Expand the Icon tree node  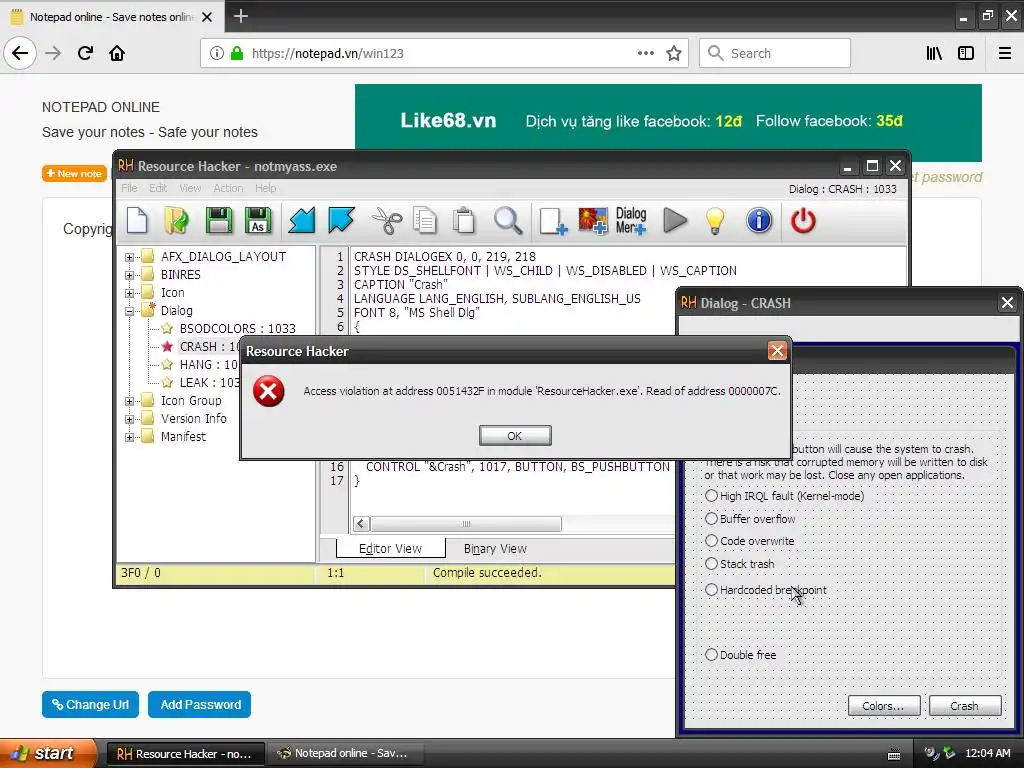129,293
